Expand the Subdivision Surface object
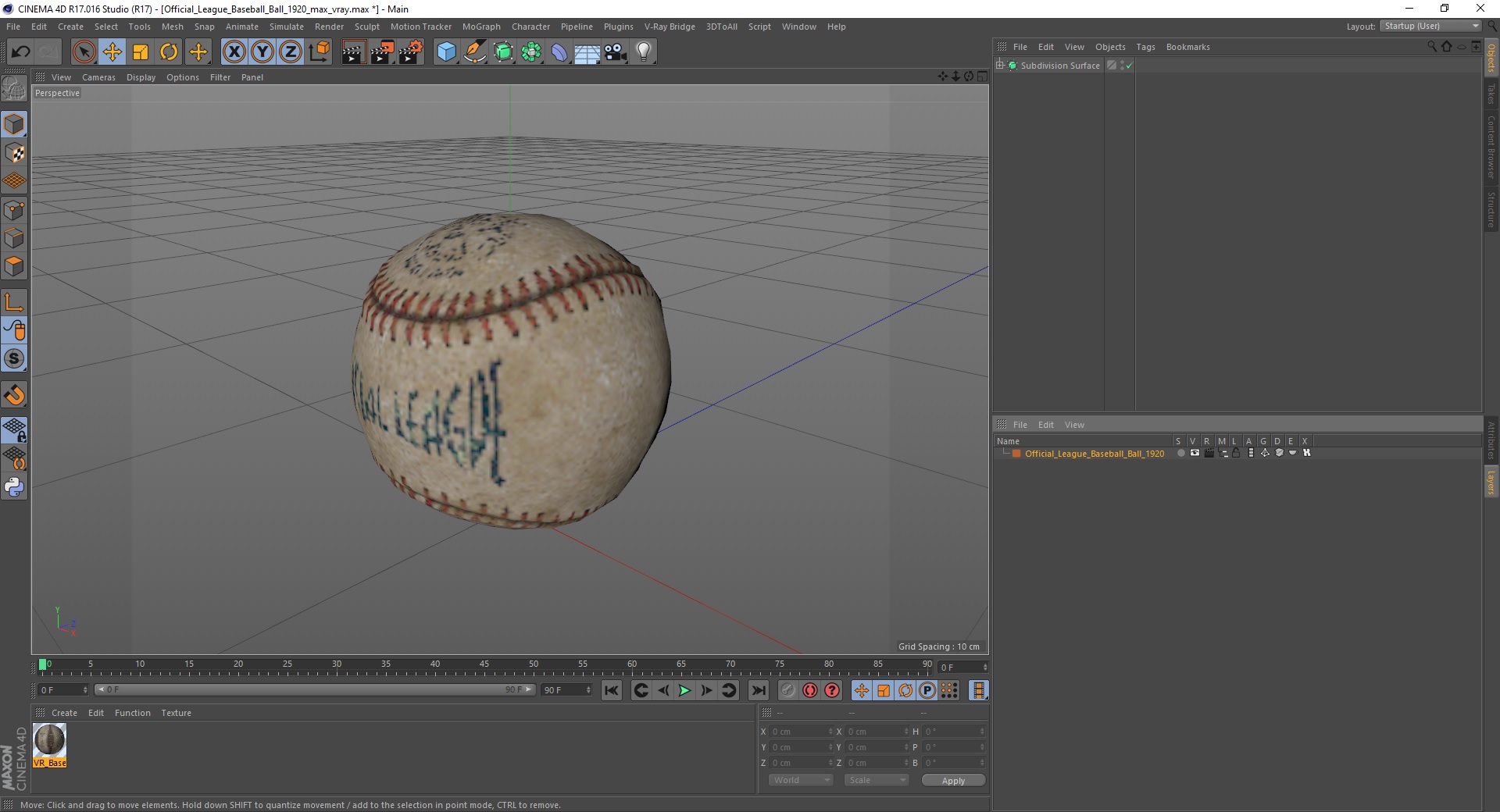 1000,65
